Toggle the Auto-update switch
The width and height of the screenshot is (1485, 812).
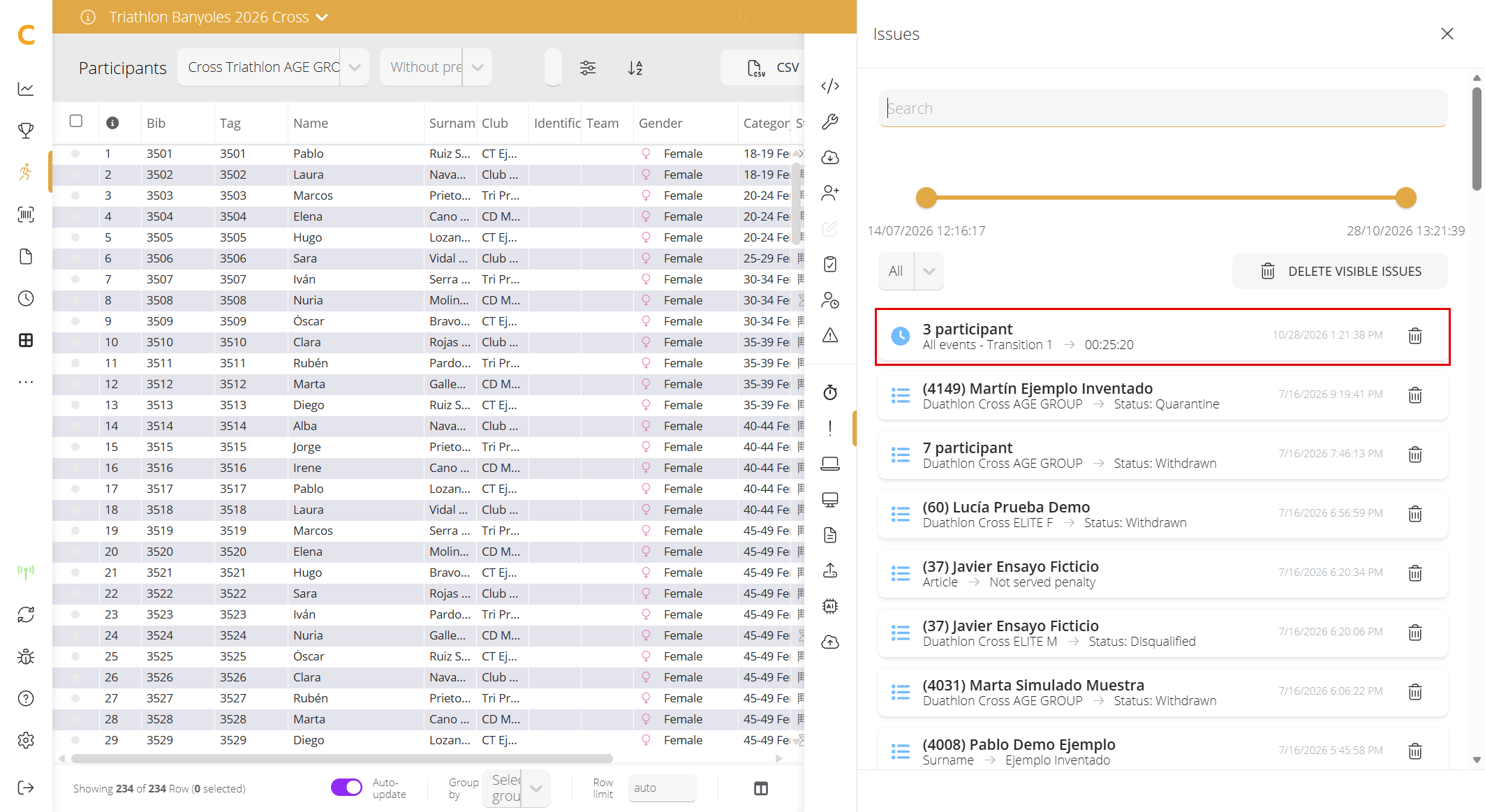346,788
